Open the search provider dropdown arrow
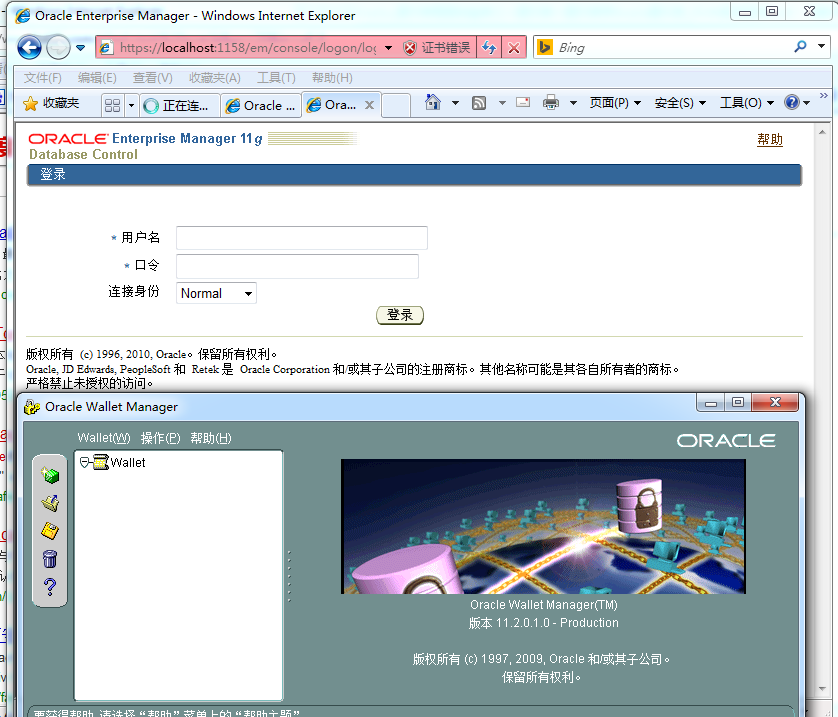Viewport: 838px width, 717px height. point(821,46)
